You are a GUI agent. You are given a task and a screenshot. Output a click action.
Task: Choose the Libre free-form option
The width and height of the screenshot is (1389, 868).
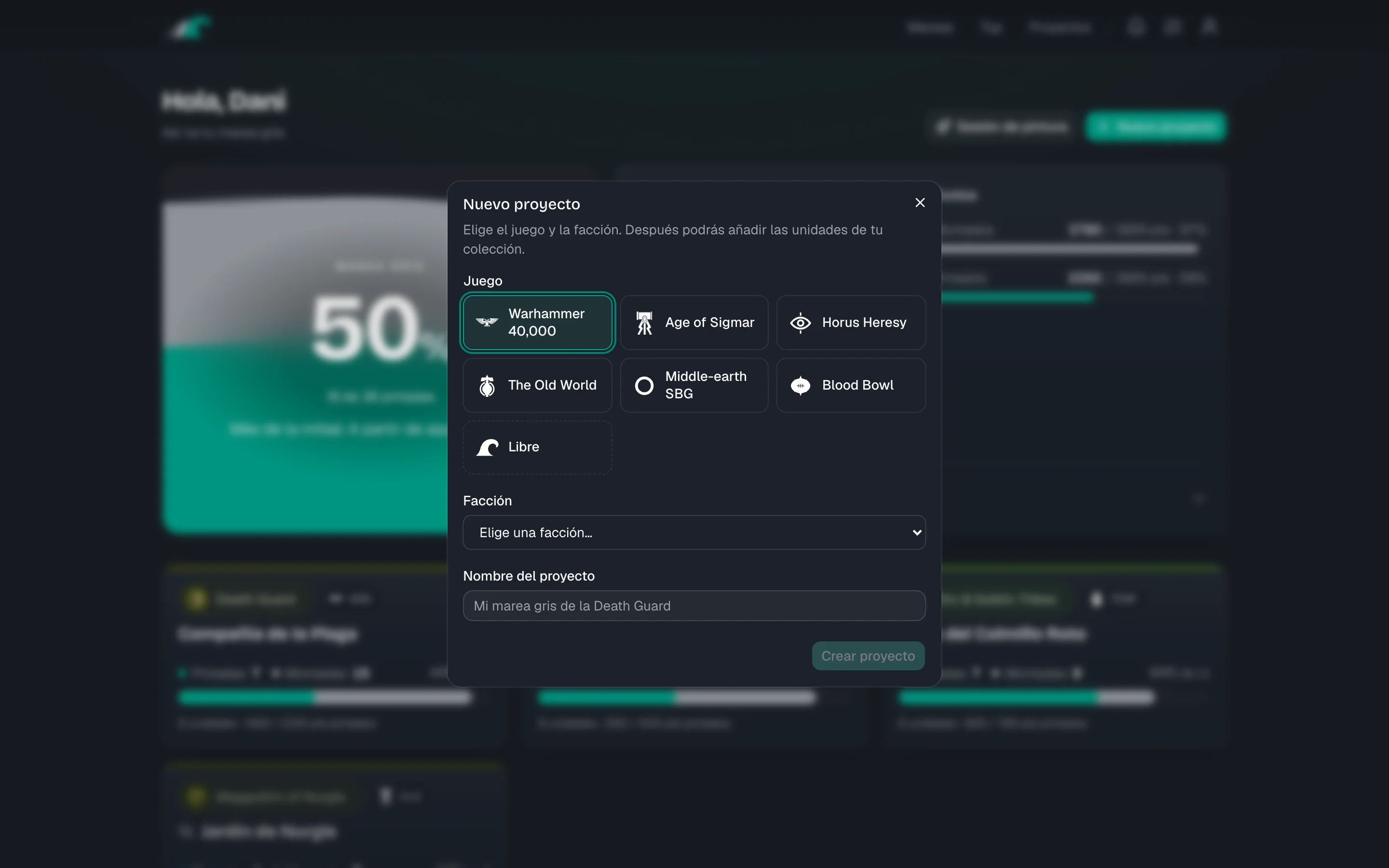pos(537,447)
